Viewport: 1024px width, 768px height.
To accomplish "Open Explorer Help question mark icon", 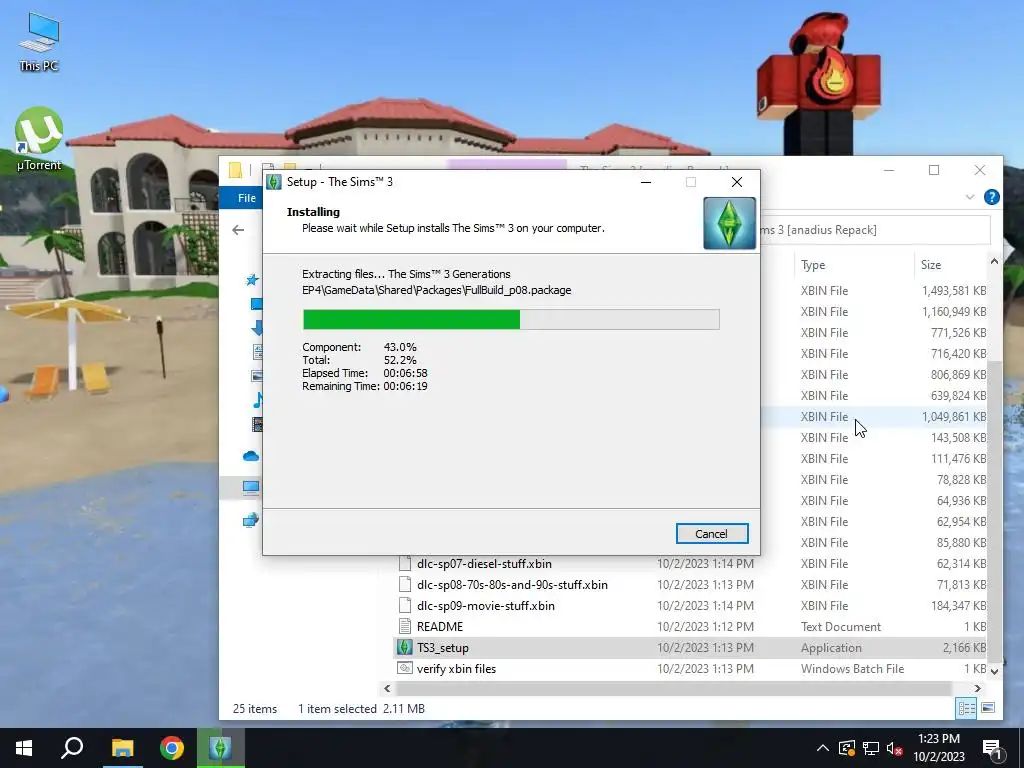I will (991, 197).
